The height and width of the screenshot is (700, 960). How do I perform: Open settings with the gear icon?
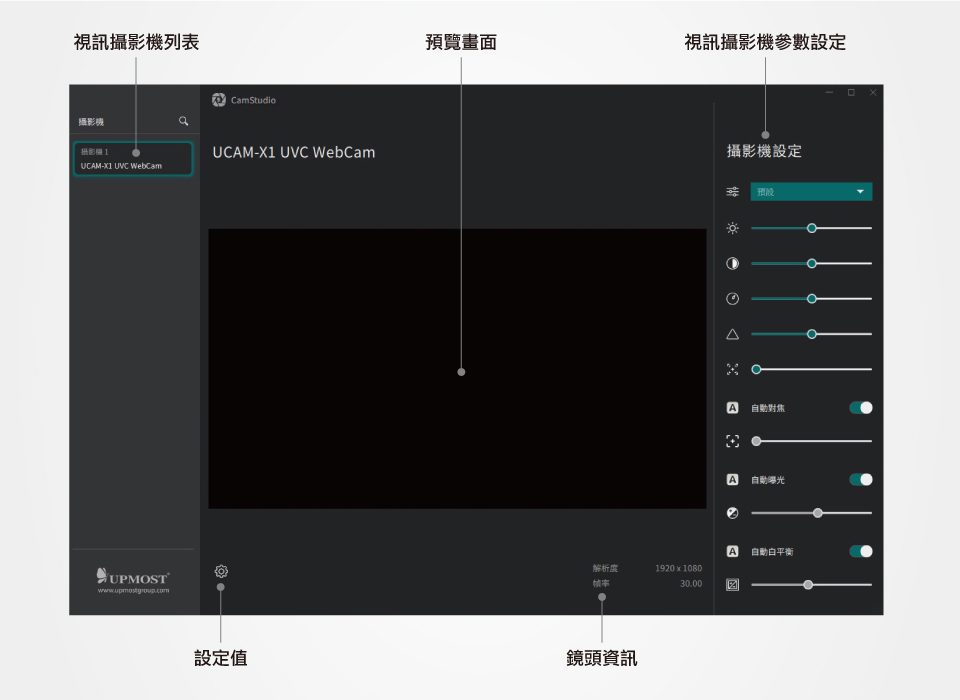click(x=221, y=571)
